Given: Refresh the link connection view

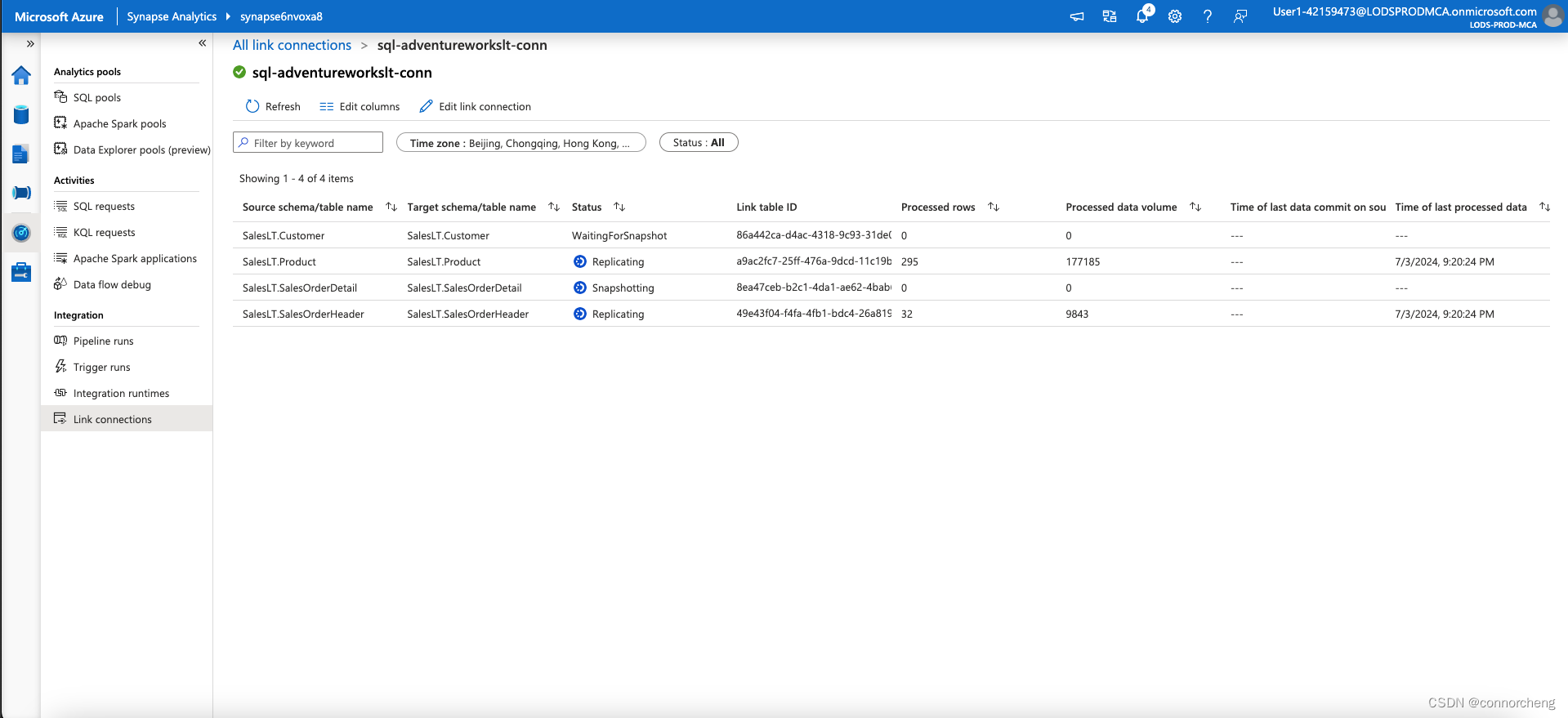Looking at the screenshot, I should 273,106.
